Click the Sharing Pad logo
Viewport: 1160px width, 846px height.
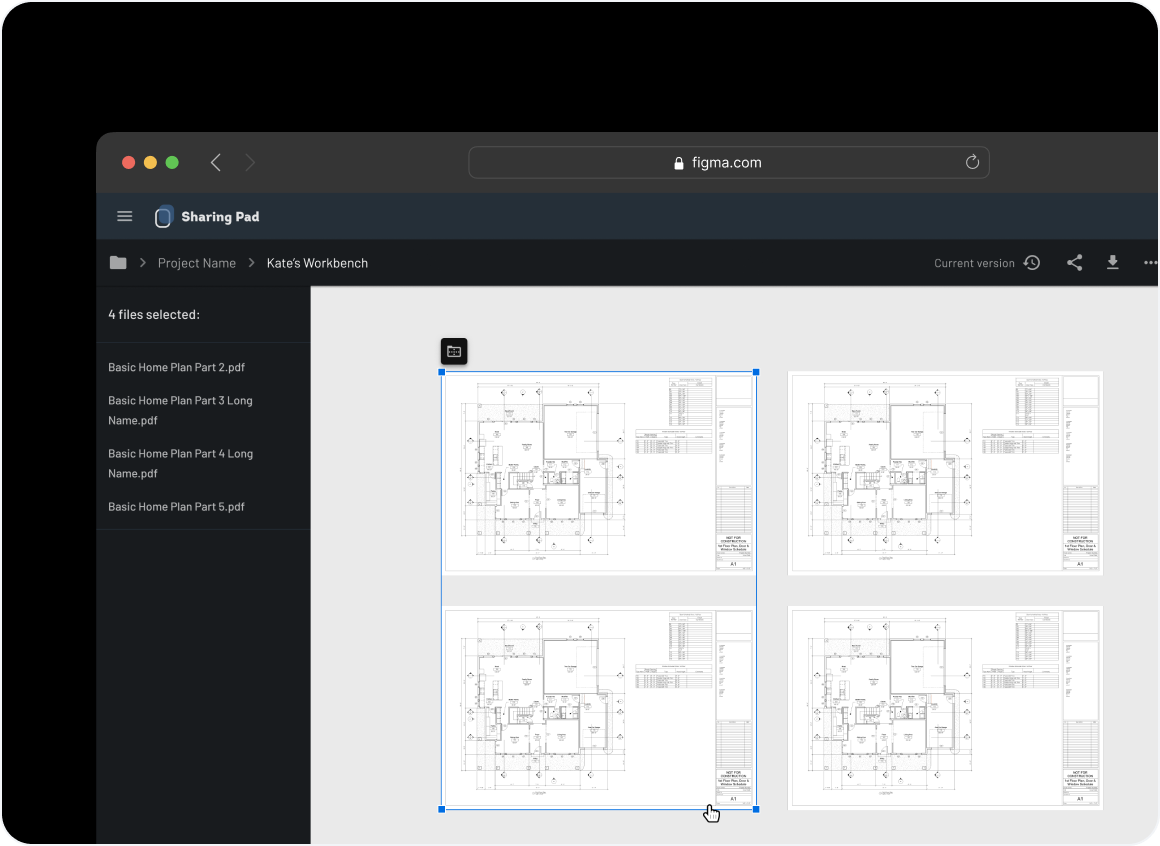click(162, 216)
